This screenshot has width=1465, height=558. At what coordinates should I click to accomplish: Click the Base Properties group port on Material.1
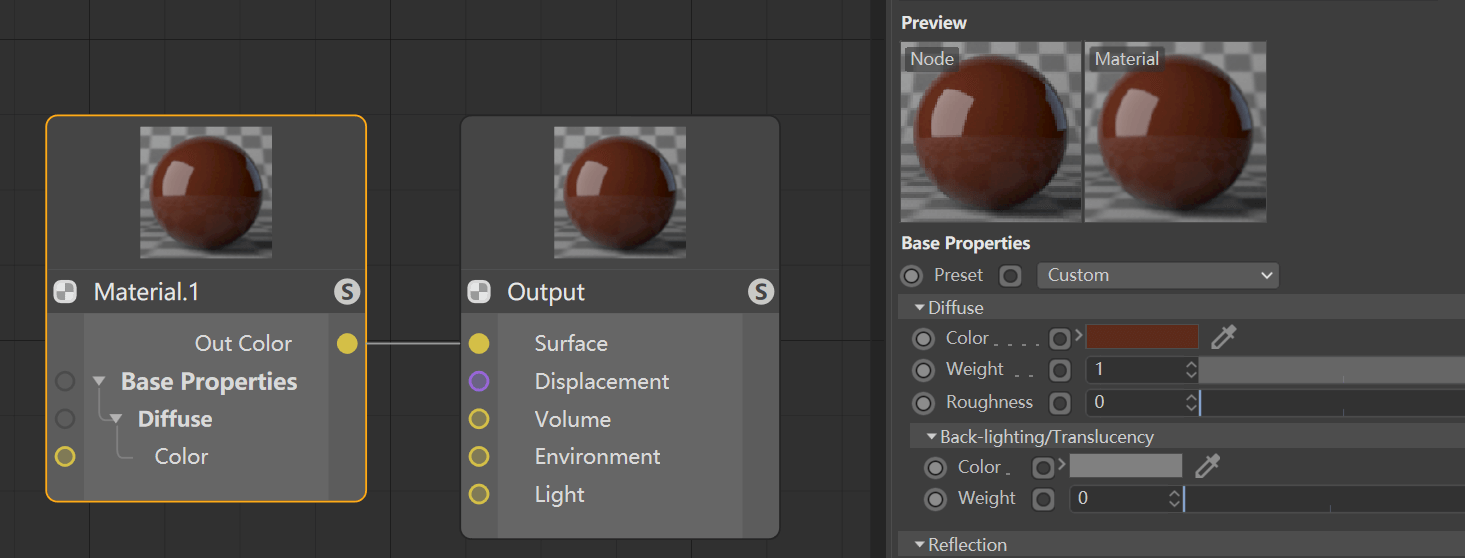[x=65, y=381]
